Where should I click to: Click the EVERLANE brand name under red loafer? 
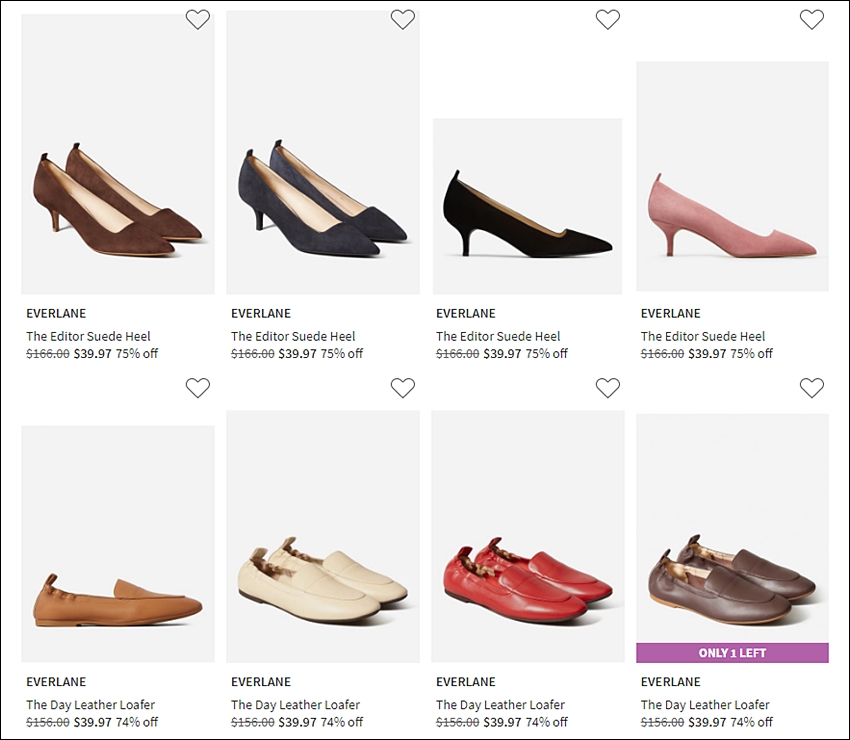[466, 681]
